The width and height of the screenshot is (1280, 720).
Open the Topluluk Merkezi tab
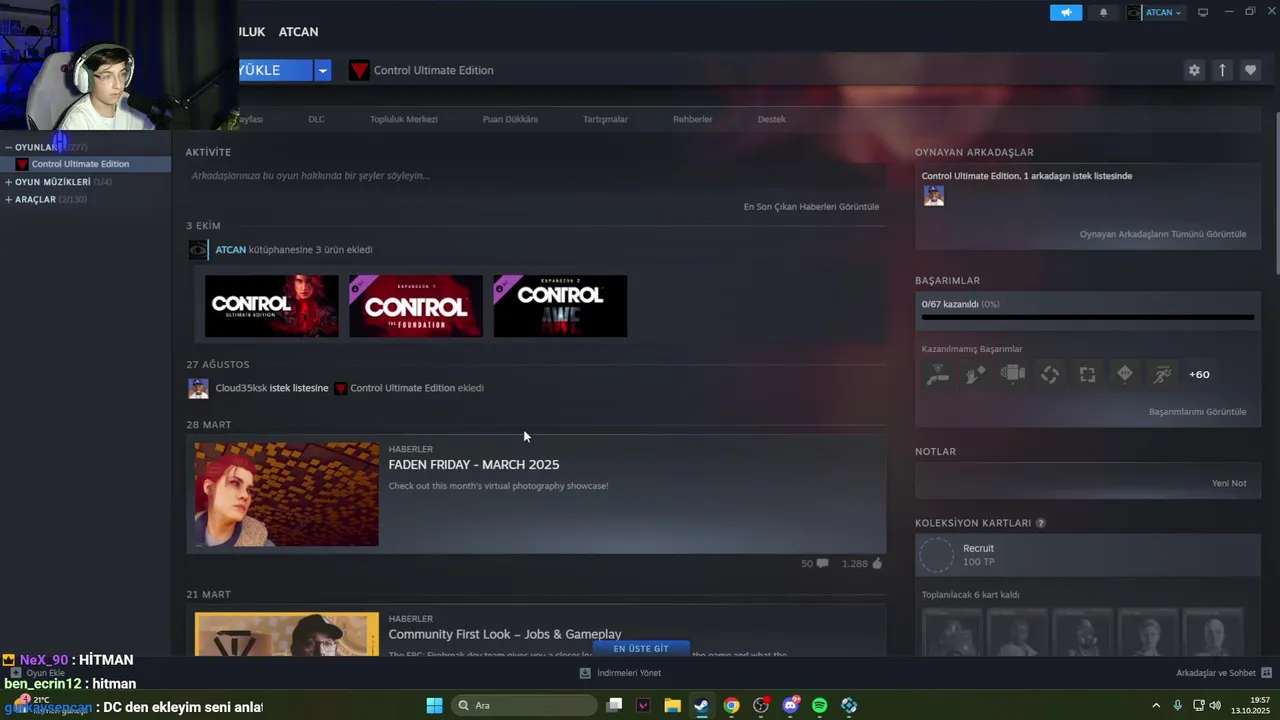[404, 119]
